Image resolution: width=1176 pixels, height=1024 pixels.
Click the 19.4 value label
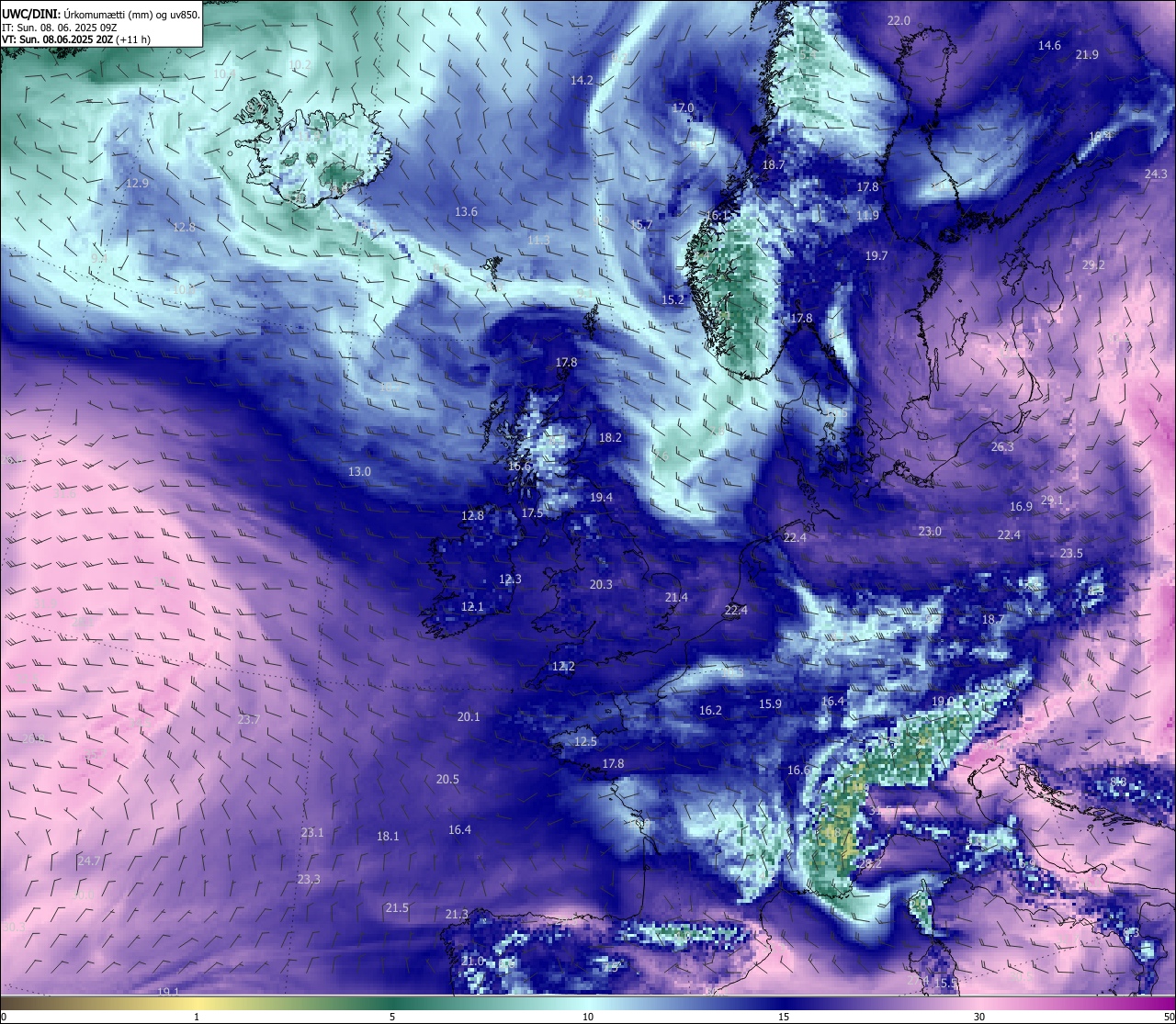tap(601, 497)
